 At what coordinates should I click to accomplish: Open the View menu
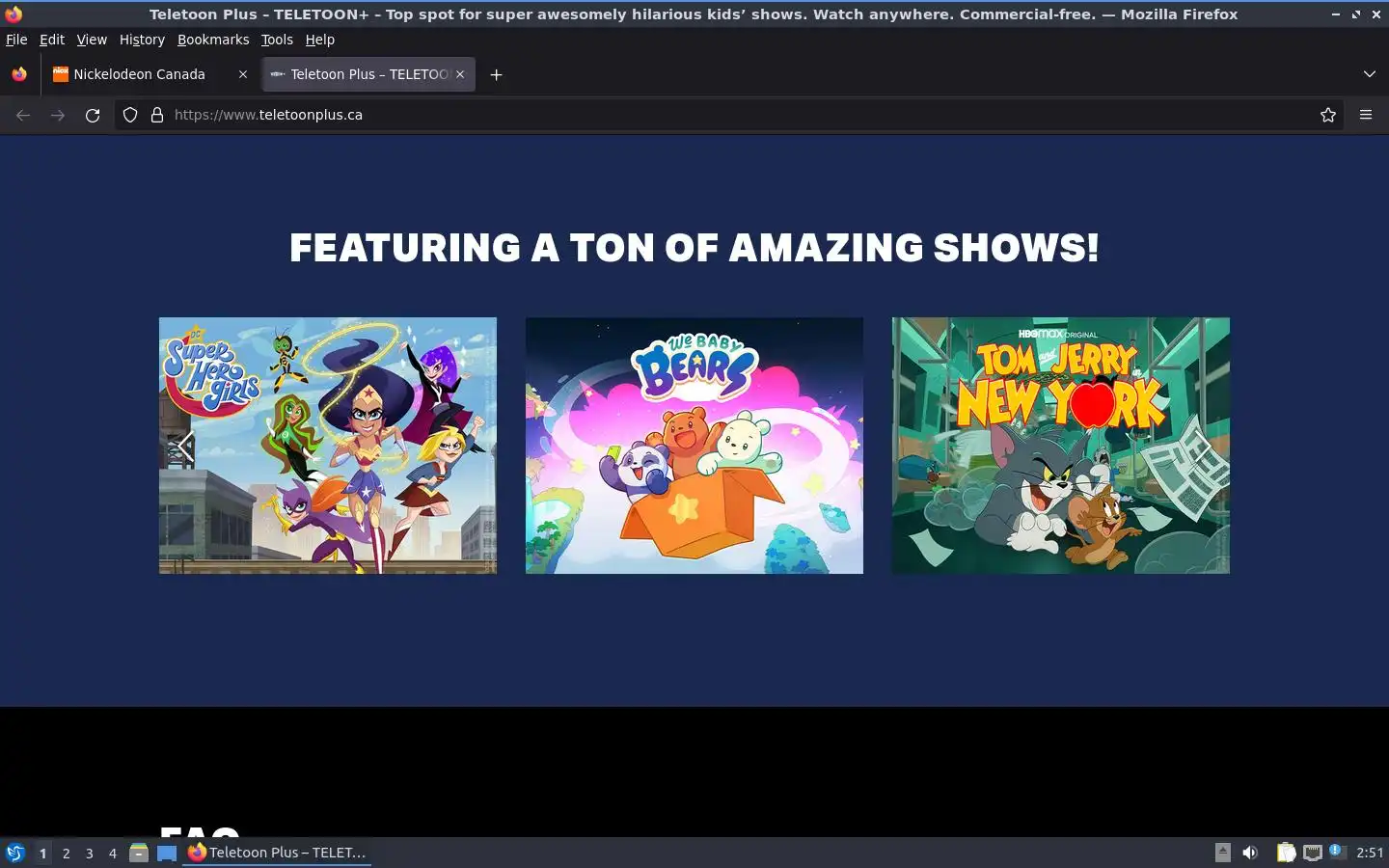92,40
